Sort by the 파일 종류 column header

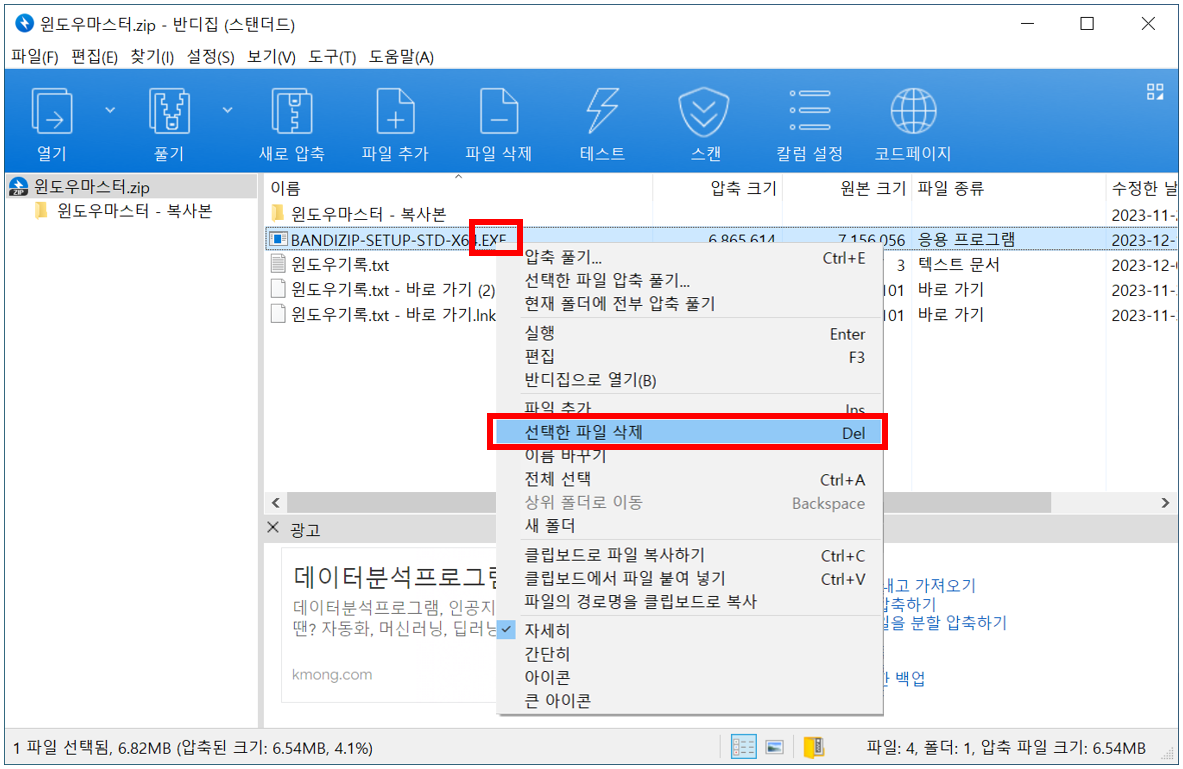(x=1009, y=188)
